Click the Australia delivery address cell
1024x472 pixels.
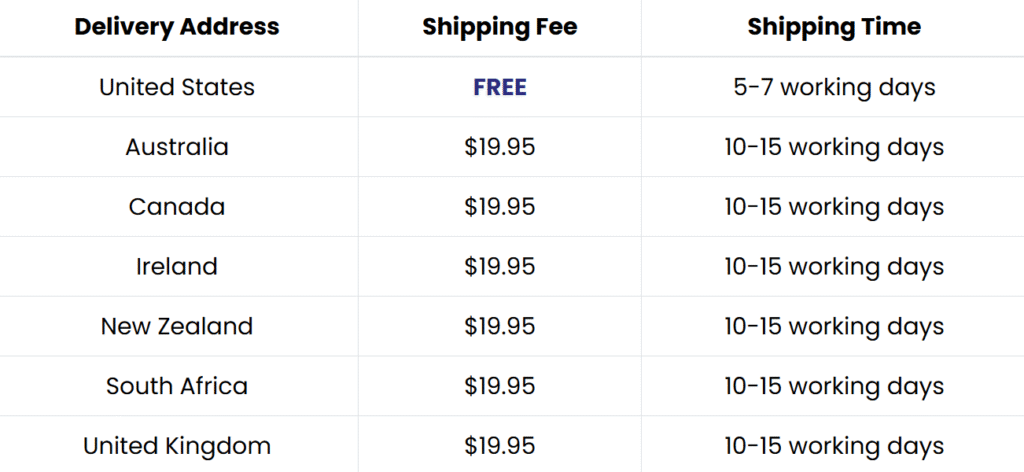[177, 147]
